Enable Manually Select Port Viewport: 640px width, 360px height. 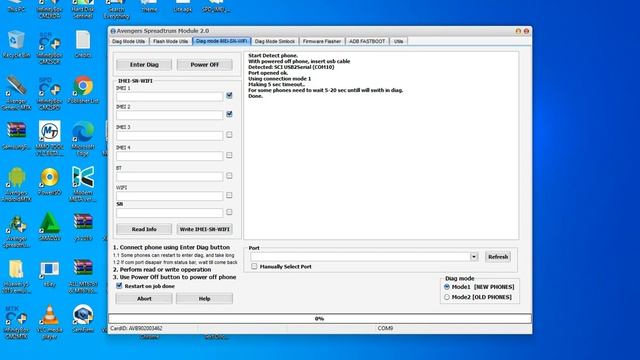click(x=254, y=266)
